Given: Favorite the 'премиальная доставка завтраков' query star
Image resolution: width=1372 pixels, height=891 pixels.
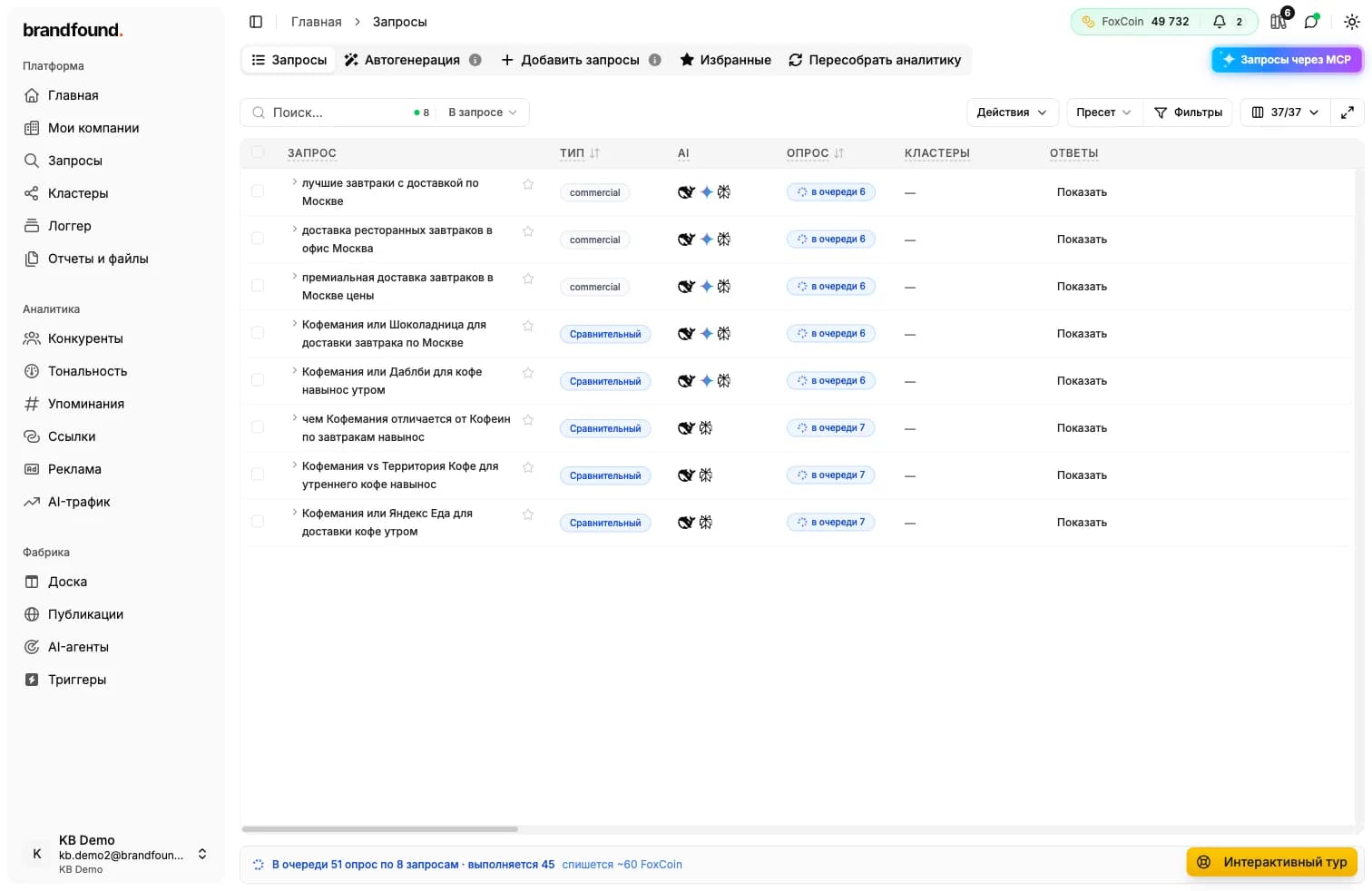Looking at the screenshot, I should point(528,279).
